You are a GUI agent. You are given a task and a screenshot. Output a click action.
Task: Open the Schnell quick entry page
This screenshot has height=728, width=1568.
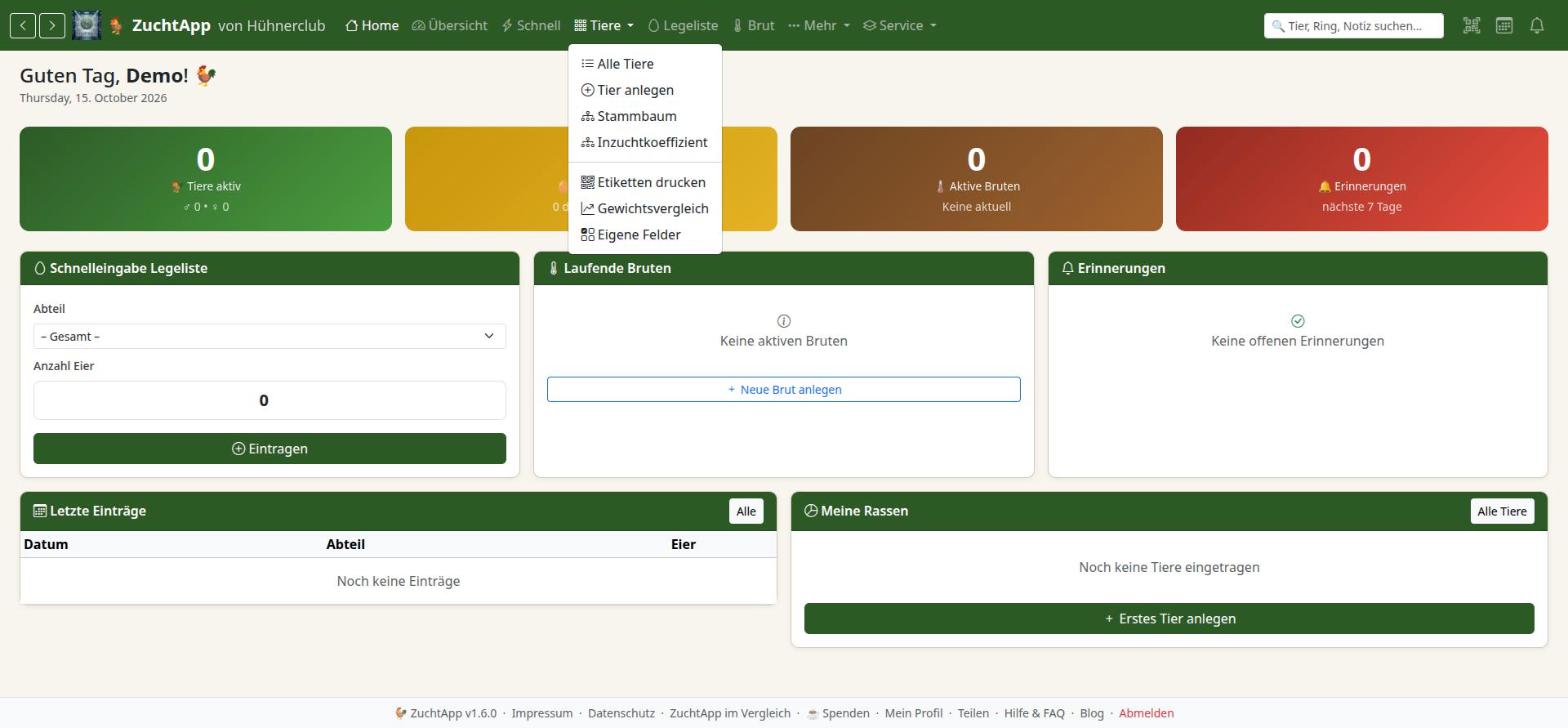[x=531, y=26]
